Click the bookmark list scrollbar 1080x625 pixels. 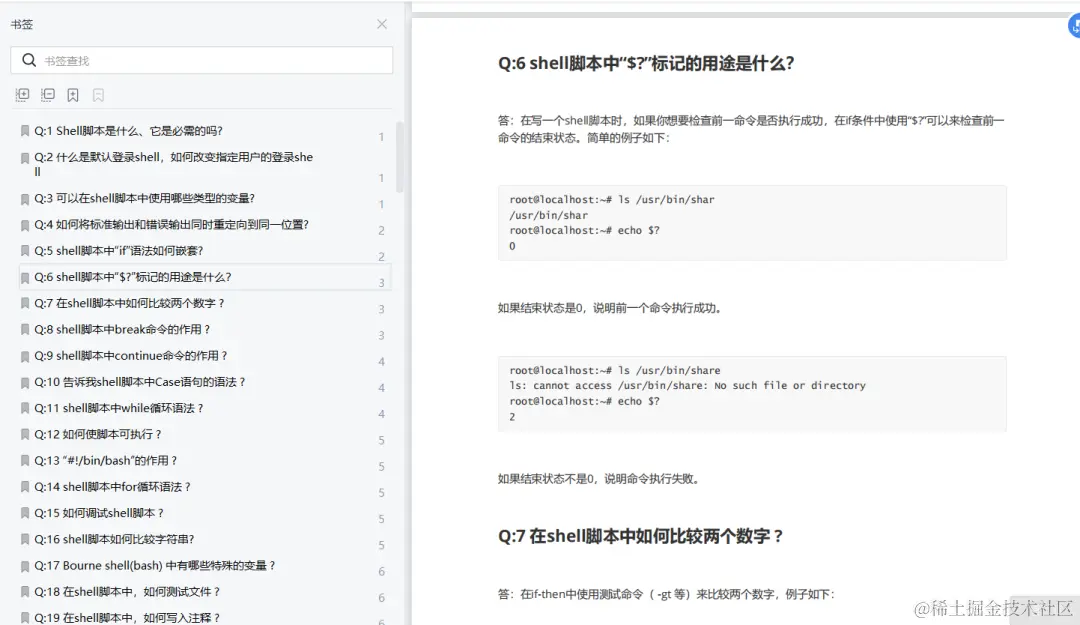coord(399,156)
